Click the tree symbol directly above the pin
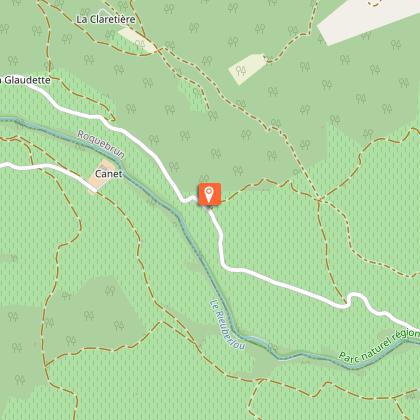Image resolution: width=420 pixels, height=420 pixels. pyautogui.click(x=204, y=178)
